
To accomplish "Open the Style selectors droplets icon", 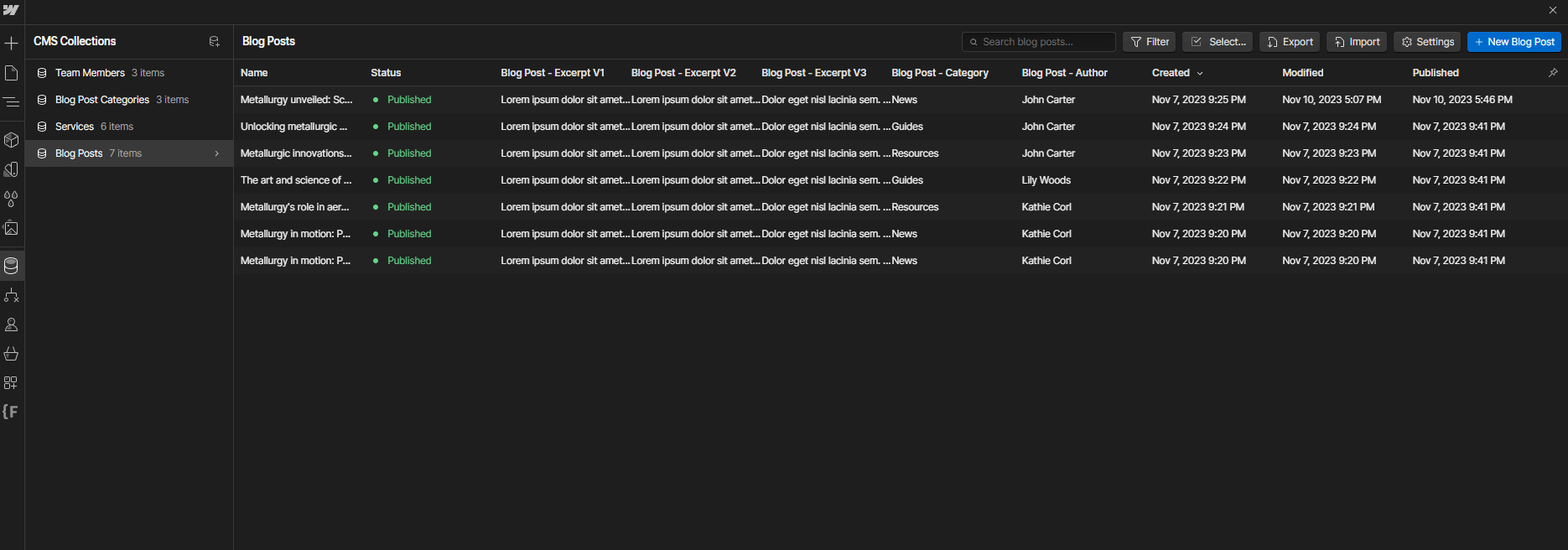I will point(11,199).
